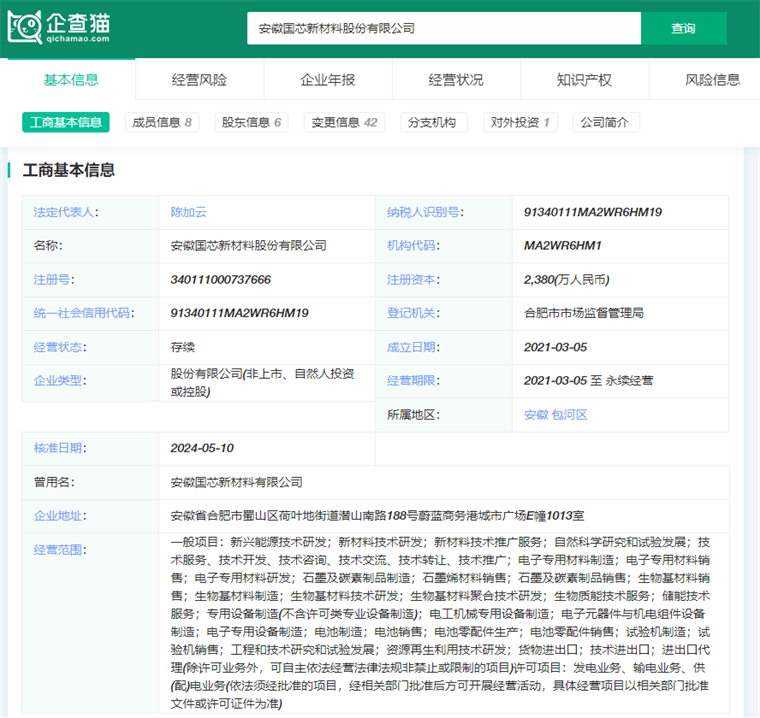
Task: Open 成员信息 8 section
Action: pos(162,122)
